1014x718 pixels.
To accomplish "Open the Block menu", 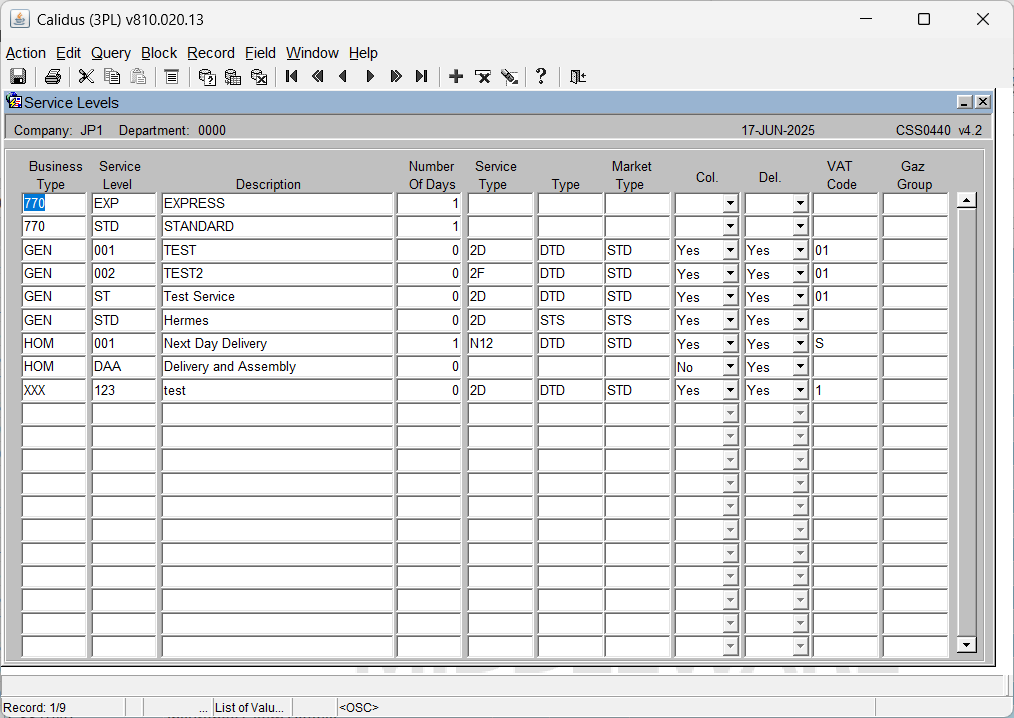I will (159, 53).
